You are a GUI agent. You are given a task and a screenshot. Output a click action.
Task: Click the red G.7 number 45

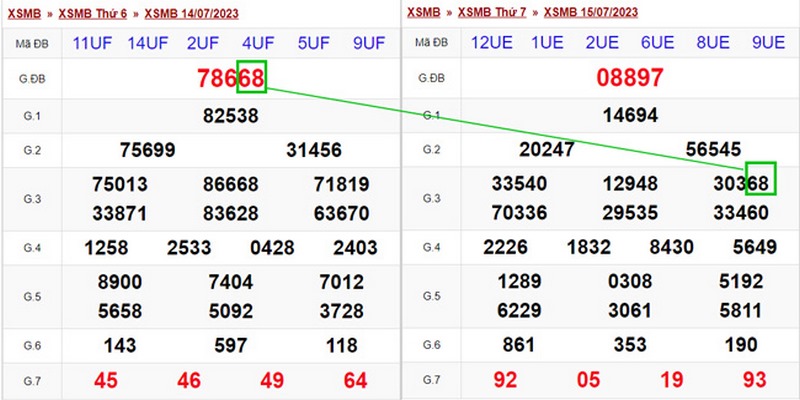104,380
